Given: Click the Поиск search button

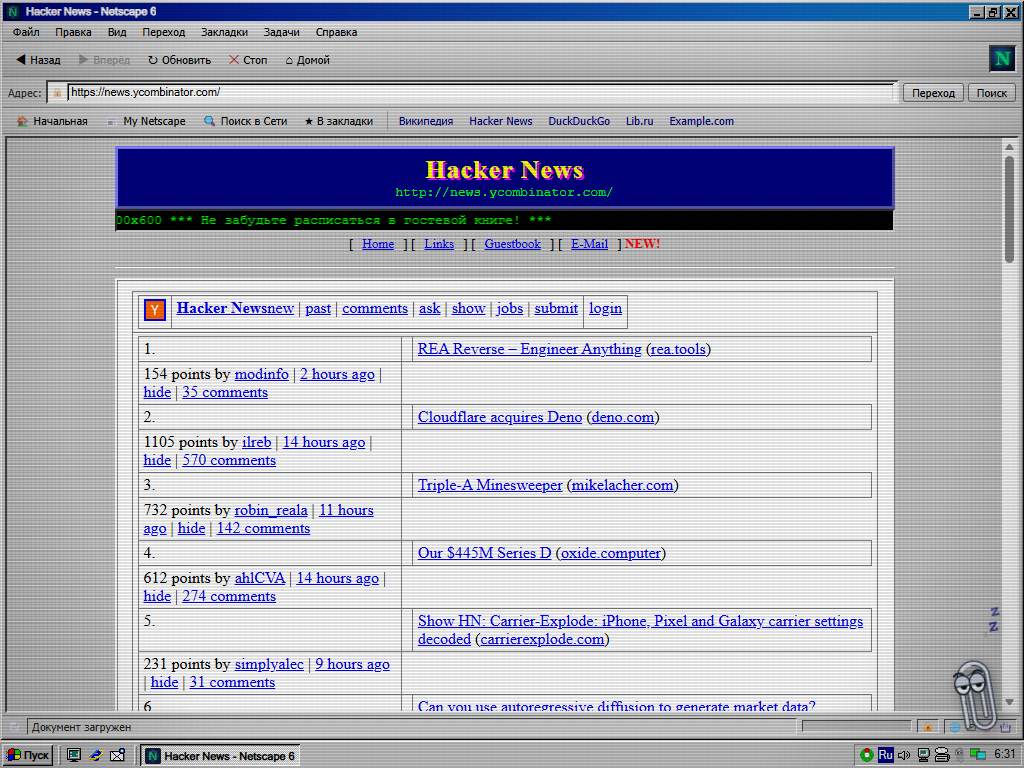Looking at the screenshot, I should 991,93.
